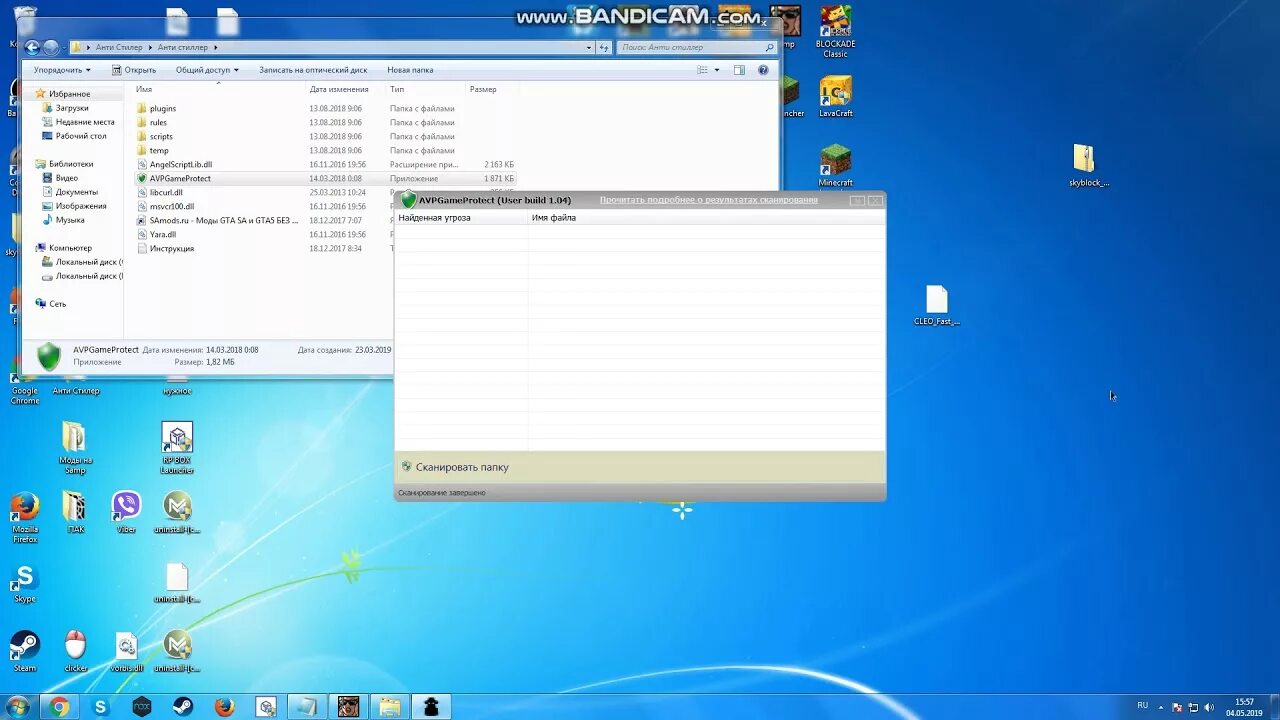Click first Анти Стилер breadcrumb in address bar

tap(119, 47)
